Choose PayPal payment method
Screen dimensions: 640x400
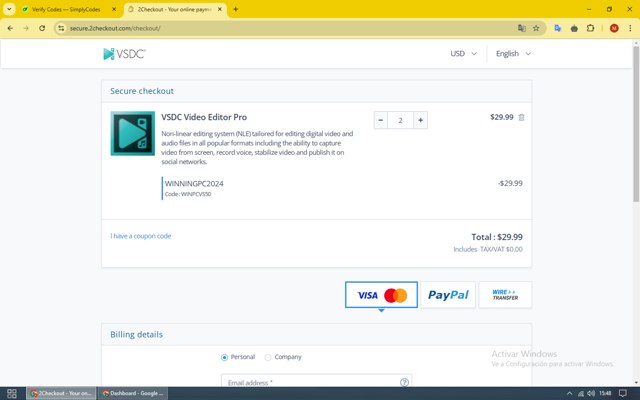click(448, 295)
